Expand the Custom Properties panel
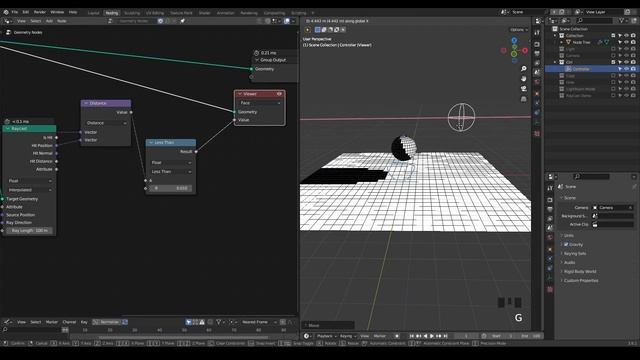The width and height of the screenshot is (640, 360). tap(581, 280)
